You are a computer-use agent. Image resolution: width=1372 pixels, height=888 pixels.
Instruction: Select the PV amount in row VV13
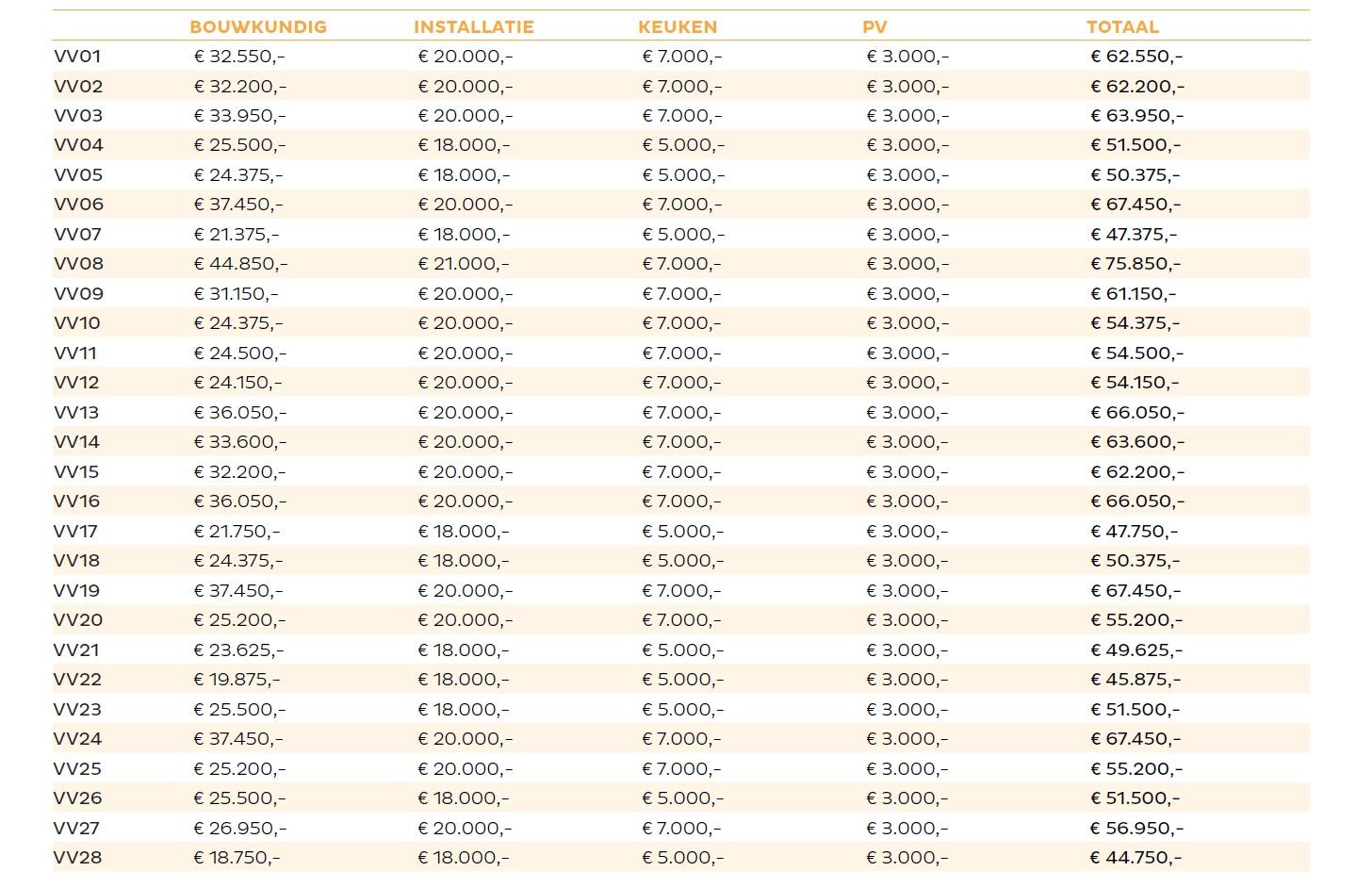pos(907,413)
